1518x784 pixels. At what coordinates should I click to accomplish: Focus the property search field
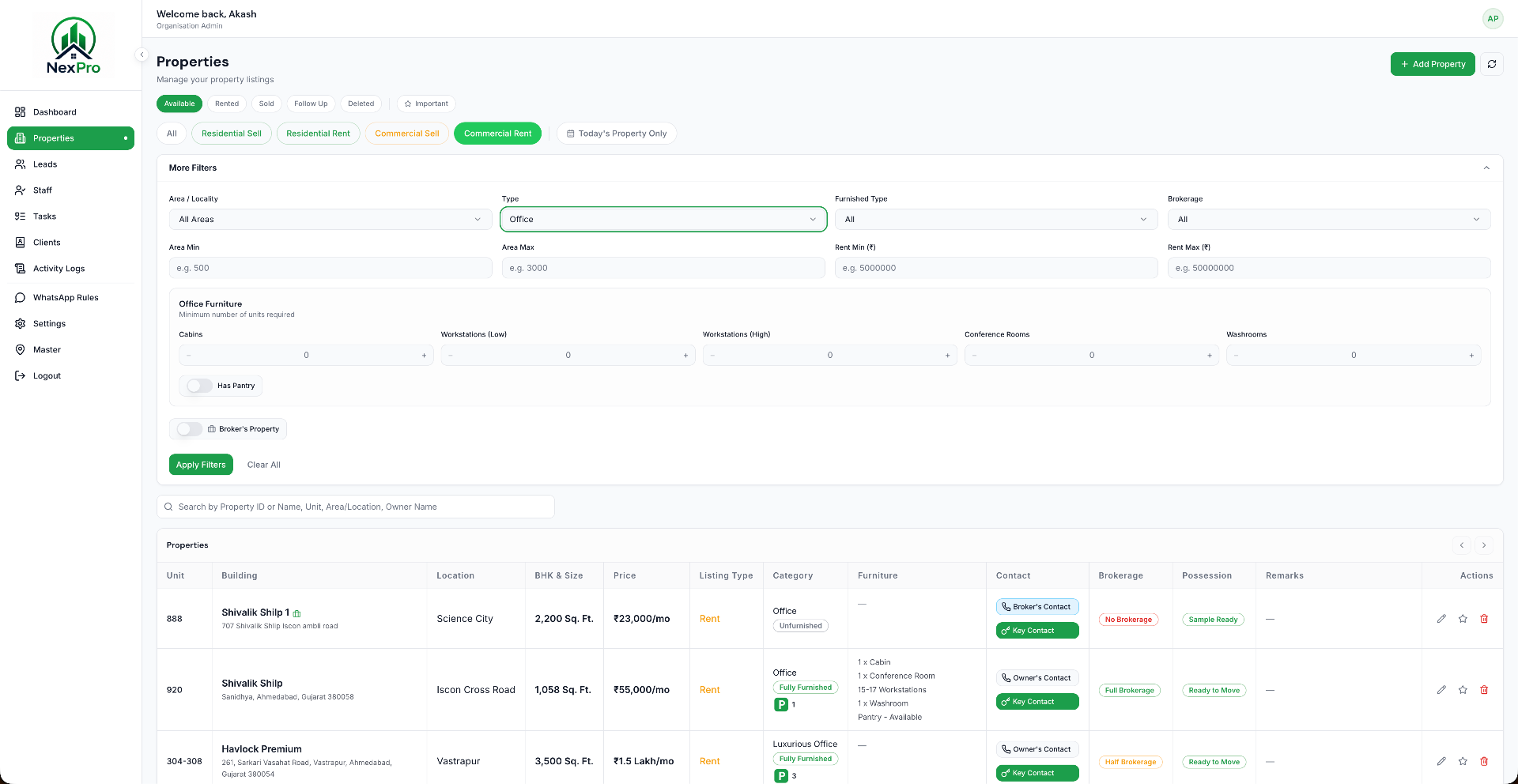click(x=356, y=507)
